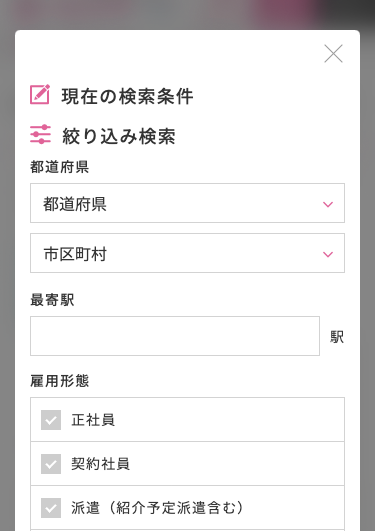Toggle the 契約社員 checkbox

click(x=51, y=464)
